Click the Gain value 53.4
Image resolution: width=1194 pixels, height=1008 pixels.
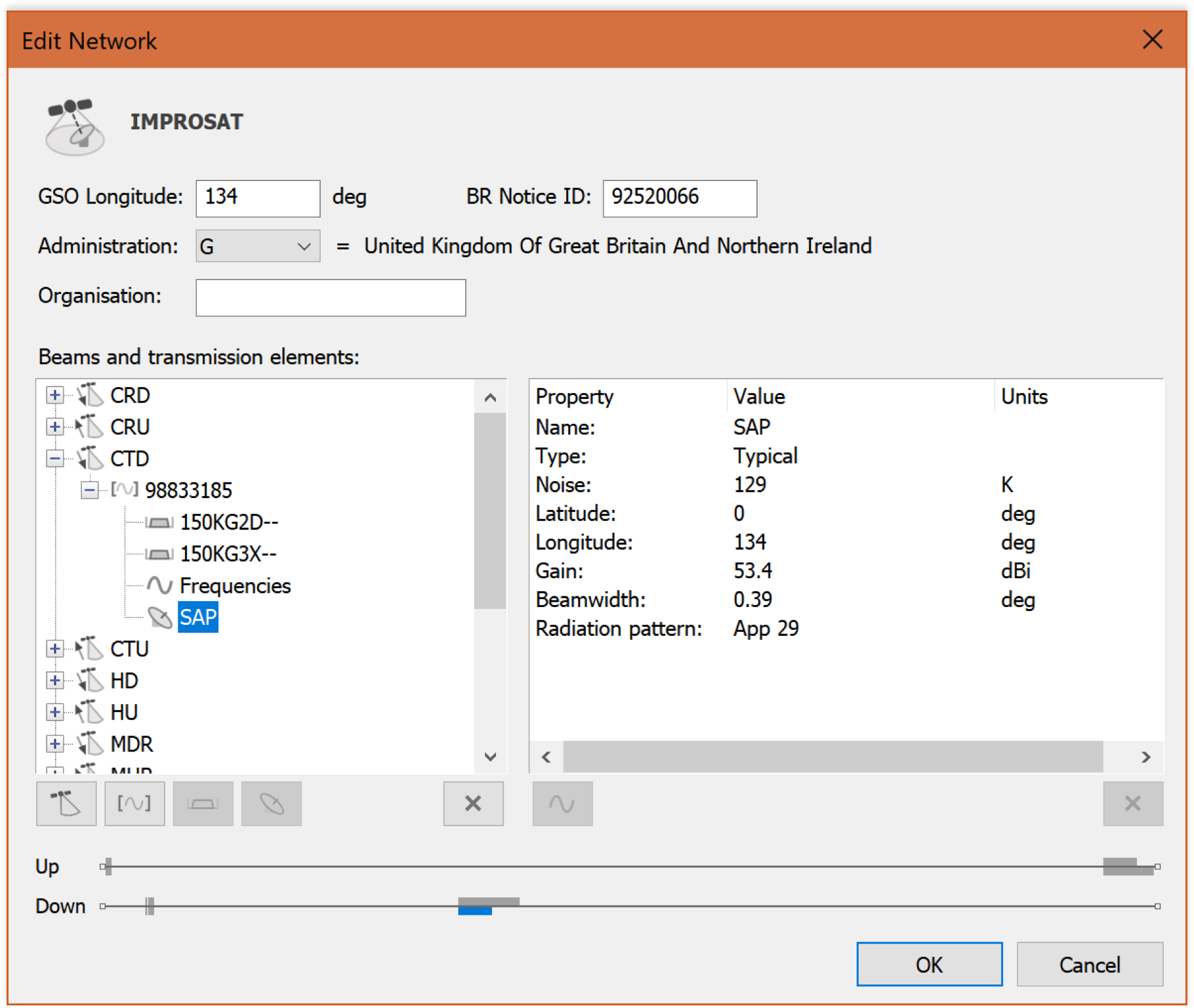752,570
